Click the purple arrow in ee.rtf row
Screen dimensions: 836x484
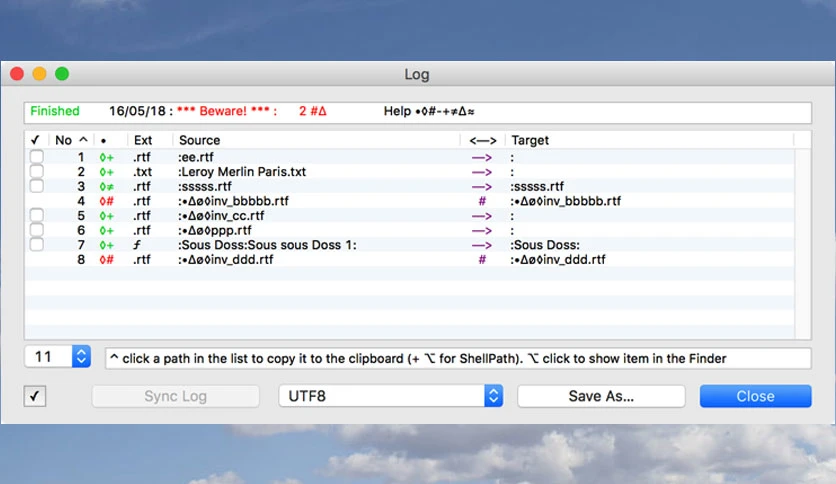pos(481,158)
